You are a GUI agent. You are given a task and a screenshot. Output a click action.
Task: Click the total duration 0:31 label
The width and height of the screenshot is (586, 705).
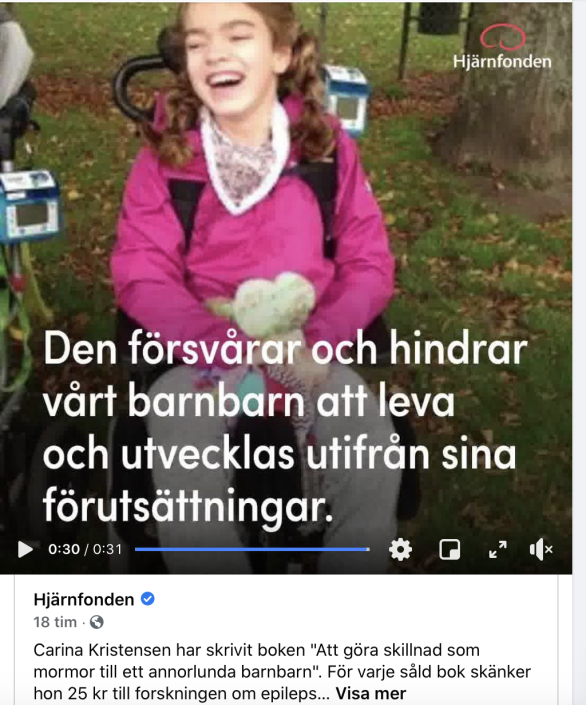pyautogui.click(x=107, y=549)
